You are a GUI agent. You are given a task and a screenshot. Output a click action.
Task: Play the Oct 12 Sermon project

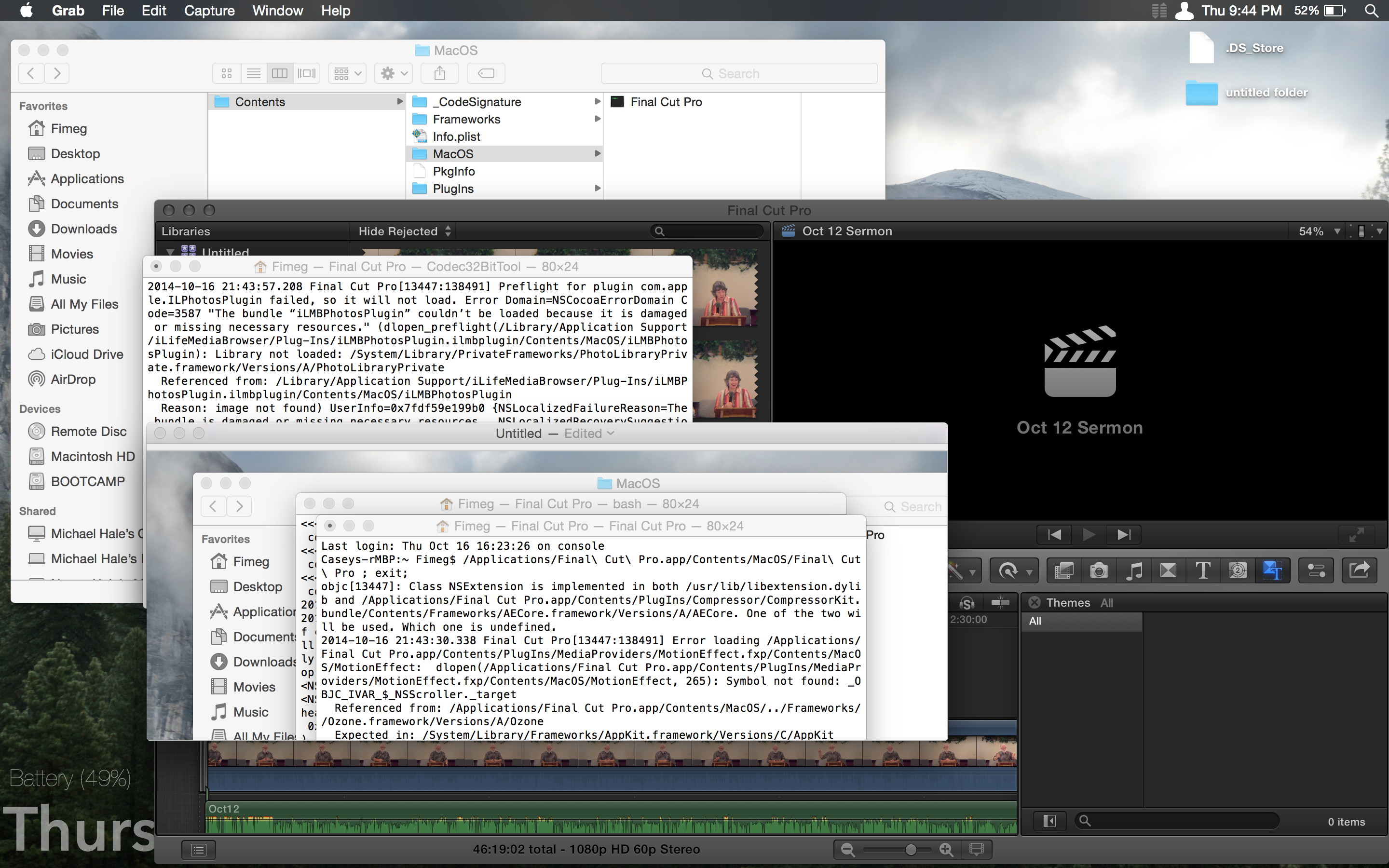(x=1089, y=534)
